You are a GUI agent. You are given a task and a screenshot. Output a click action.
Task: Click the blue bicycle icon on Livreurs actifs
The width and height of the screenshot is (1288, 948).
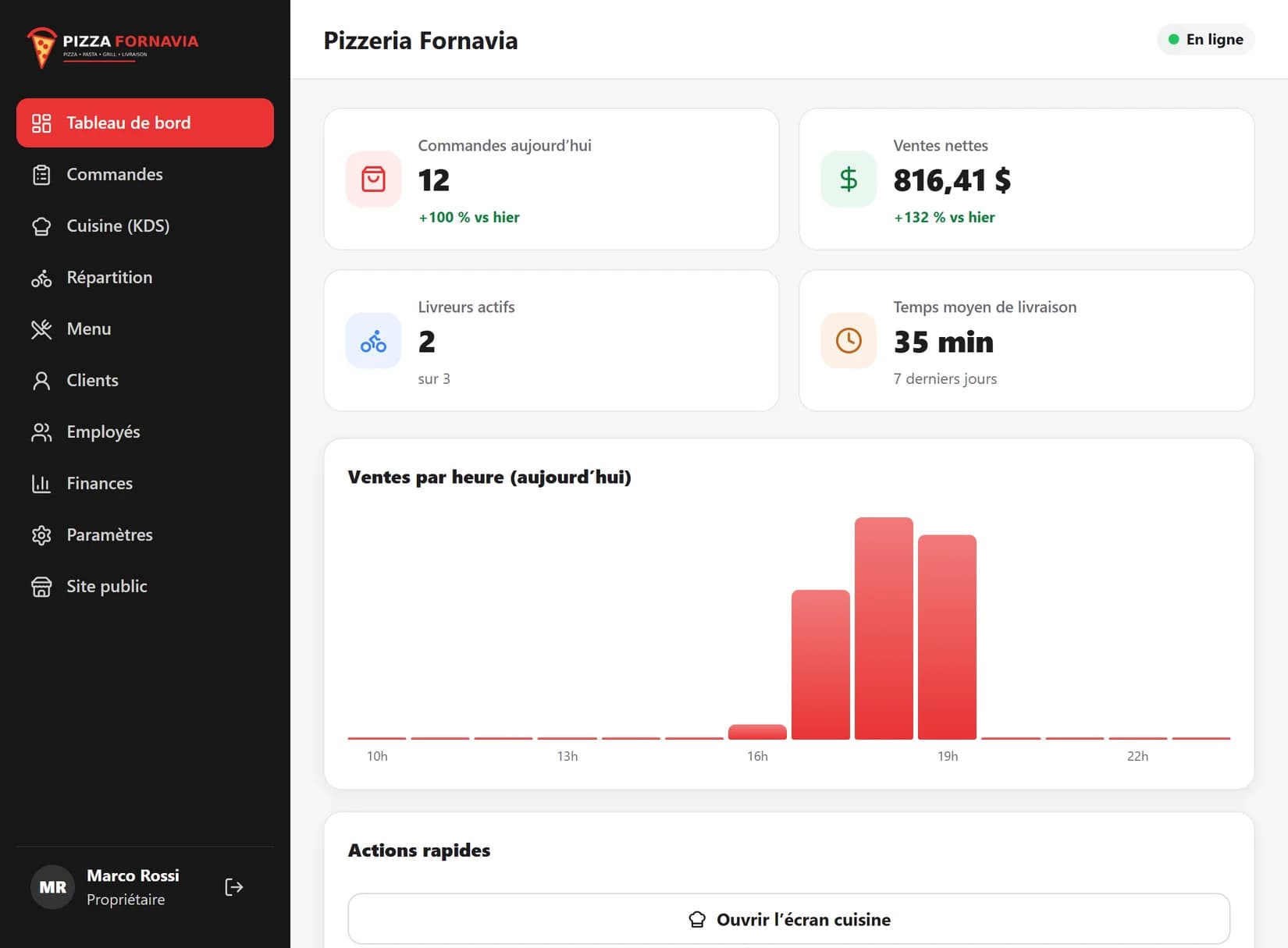(373, 341)
